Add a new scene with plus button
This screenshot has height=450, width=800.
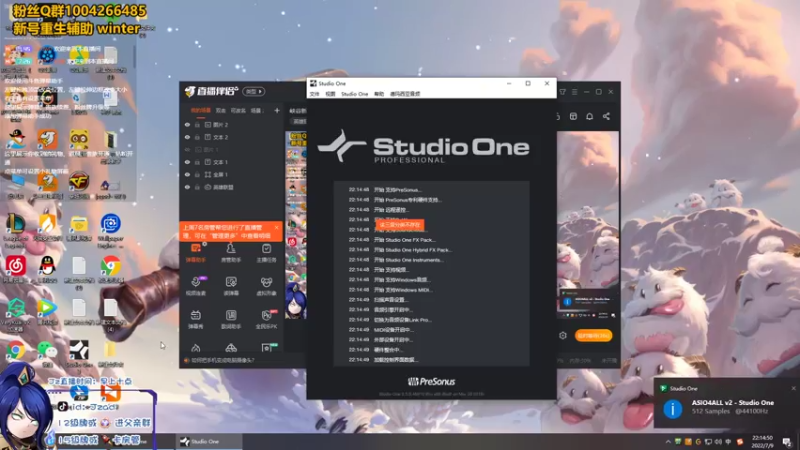point(277,110)
